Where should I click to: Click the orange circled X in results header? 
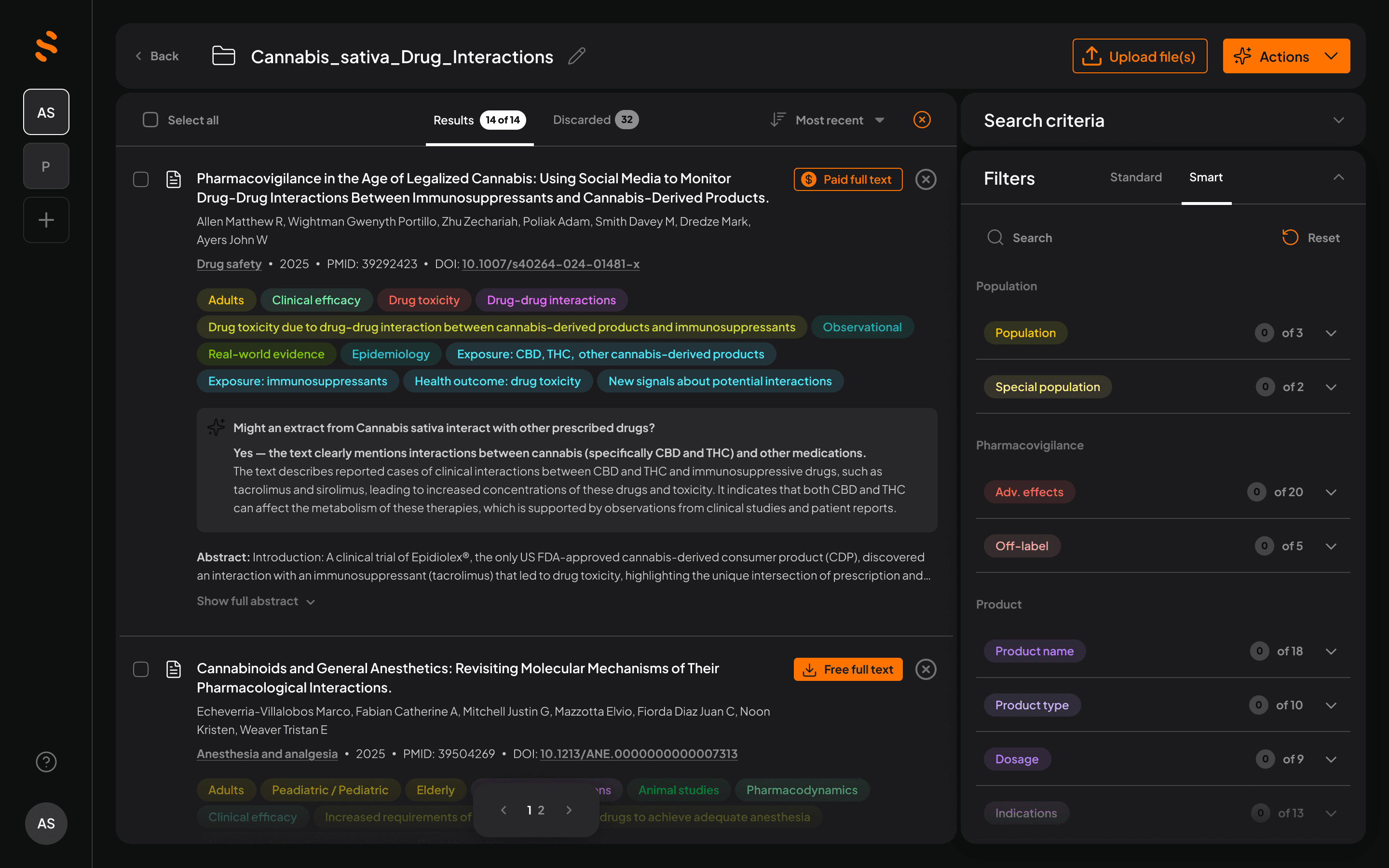922,120
